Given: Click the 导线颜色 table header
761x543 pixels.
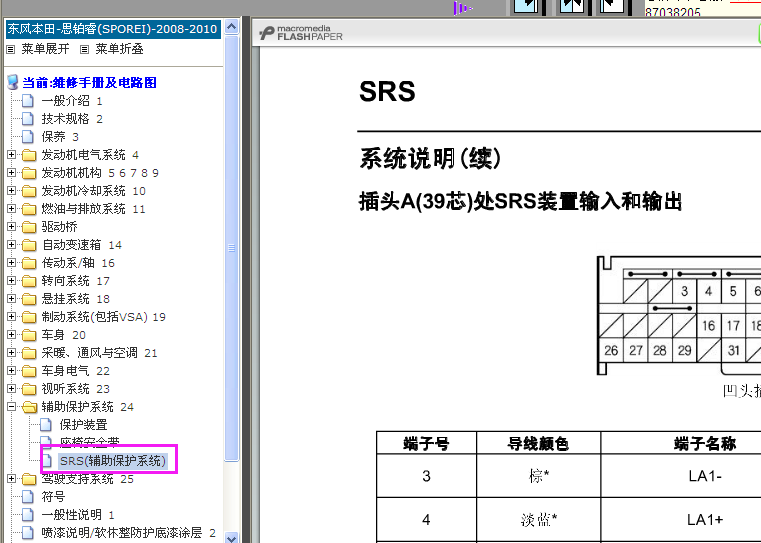Looking at the screenshot, I should coord(538,443).
